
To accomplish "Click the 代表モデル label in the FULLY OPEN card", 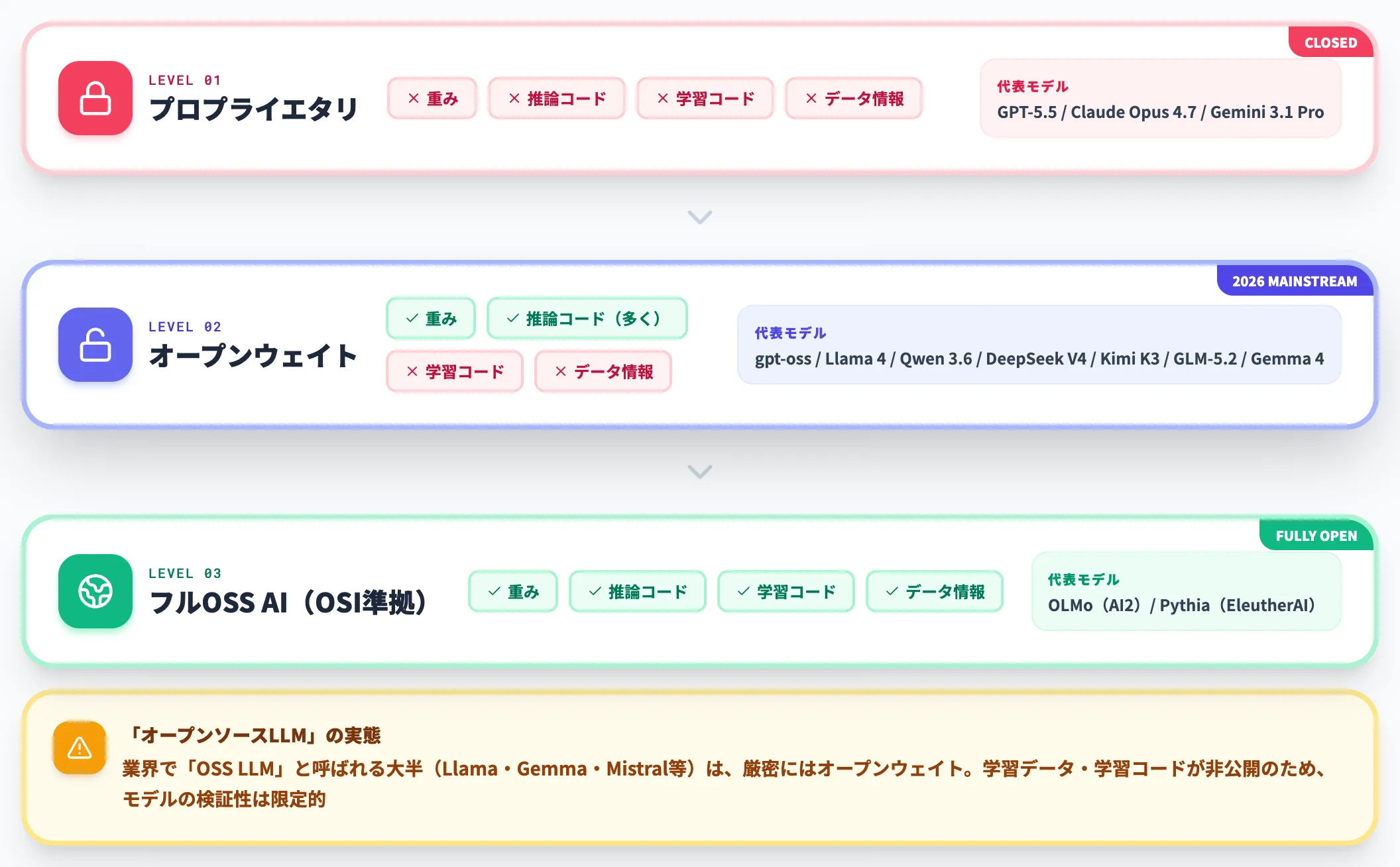I will pos(1083,579).
